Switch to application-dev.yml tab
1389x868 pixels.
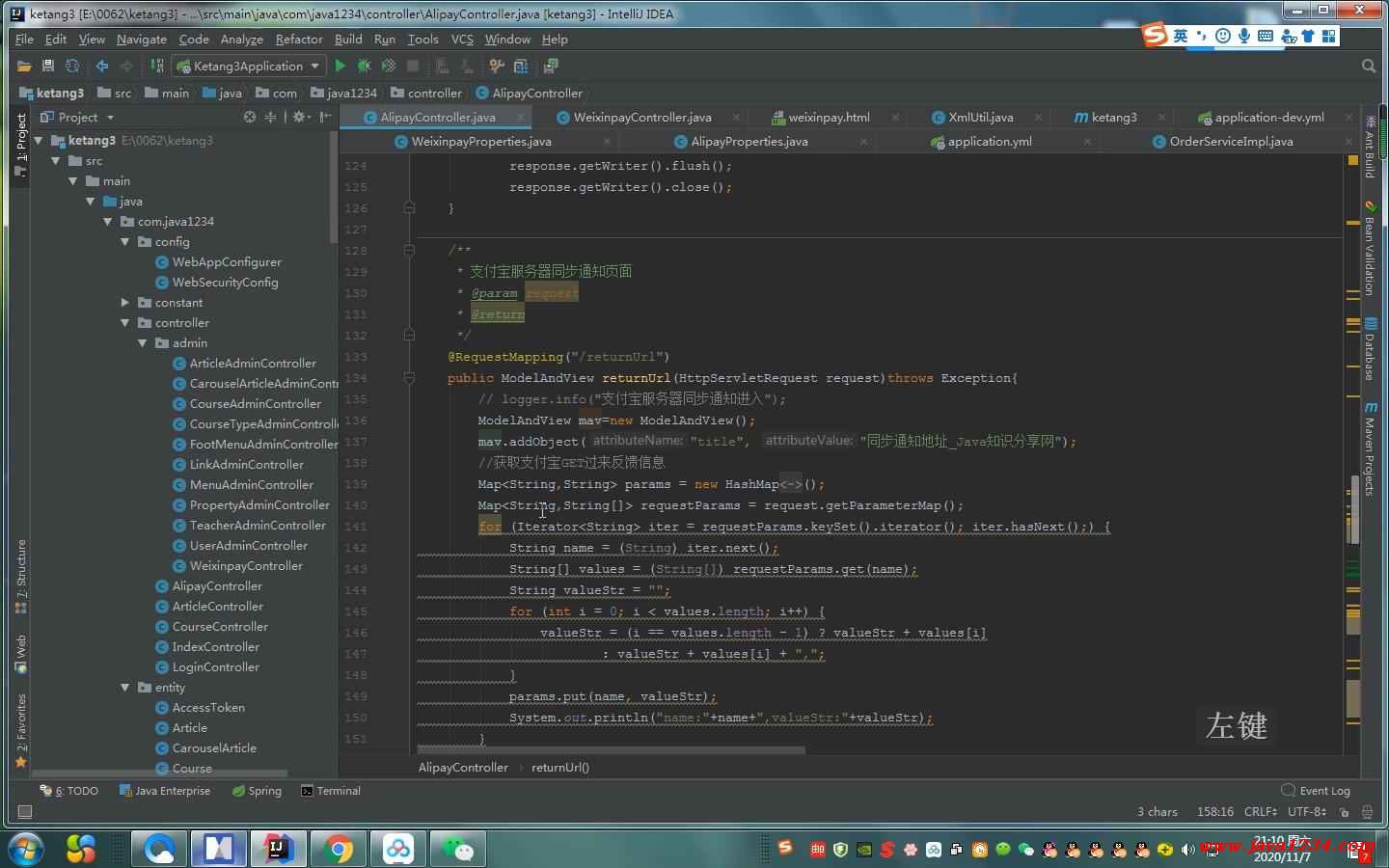1269,117
